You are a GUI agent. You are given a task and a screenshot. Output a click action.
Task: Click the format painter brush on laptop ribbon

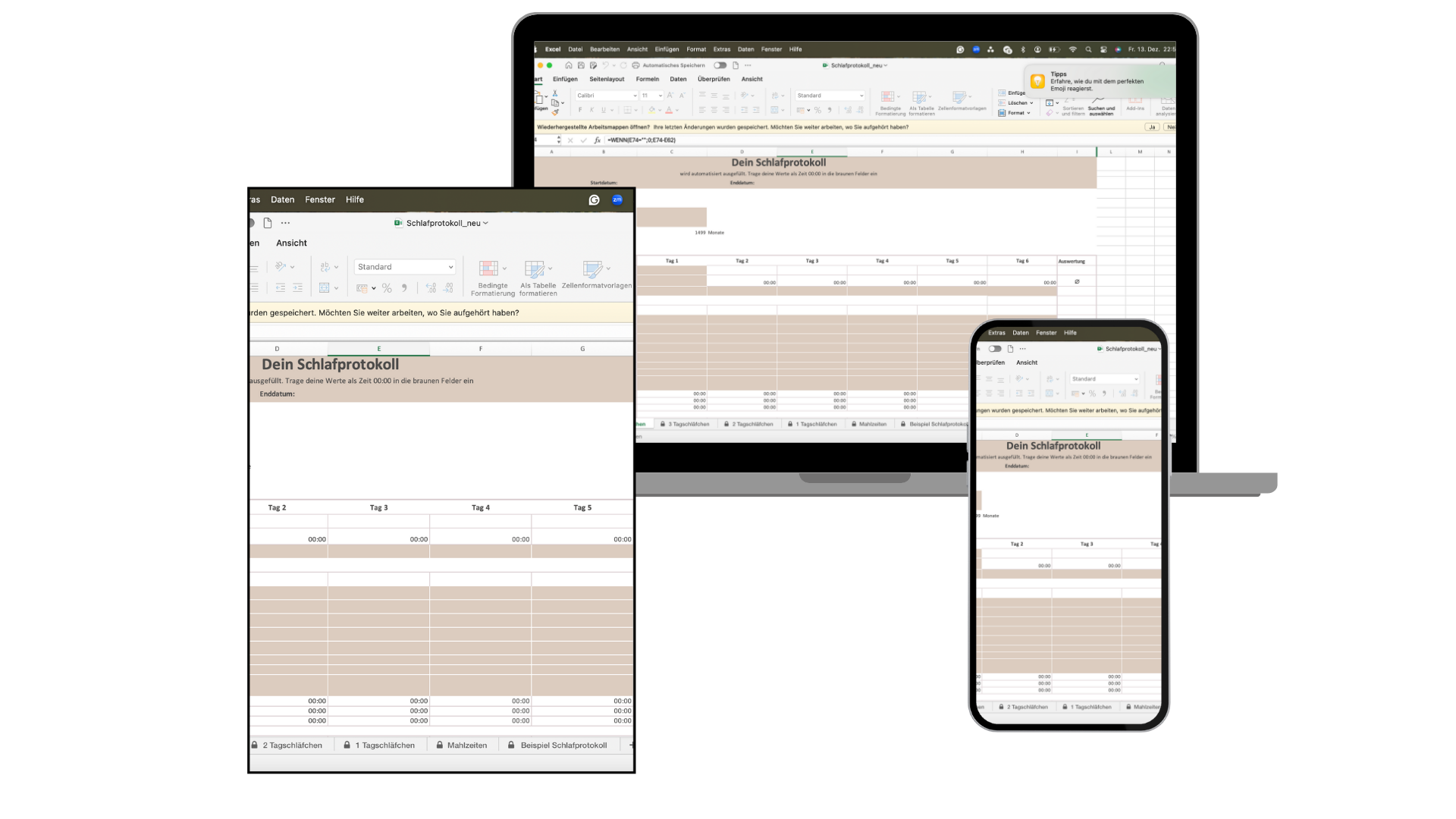coord(555,111)
